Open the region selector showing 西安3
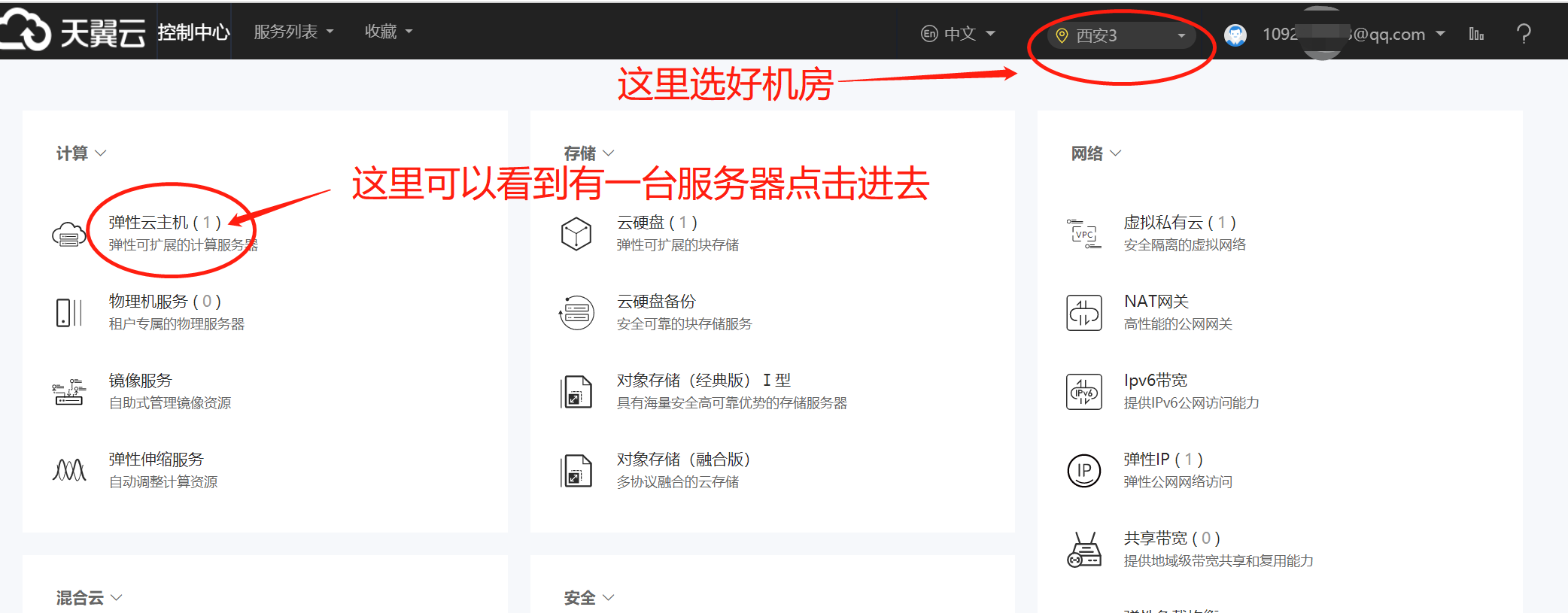Viewport: 1568px width, 613px height. [1120, 35]
